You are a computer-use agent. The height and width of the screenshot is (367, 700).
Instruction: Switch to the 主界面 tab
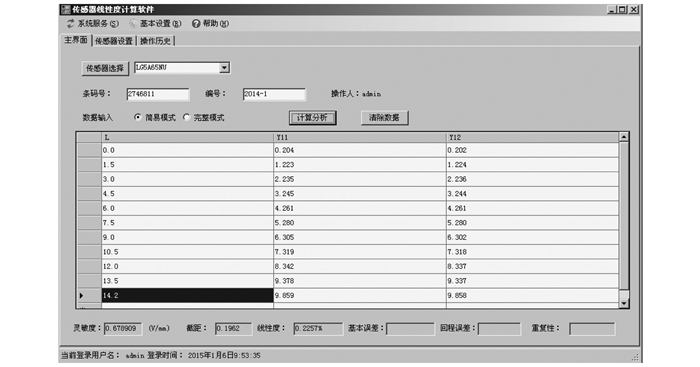(75, 40)
